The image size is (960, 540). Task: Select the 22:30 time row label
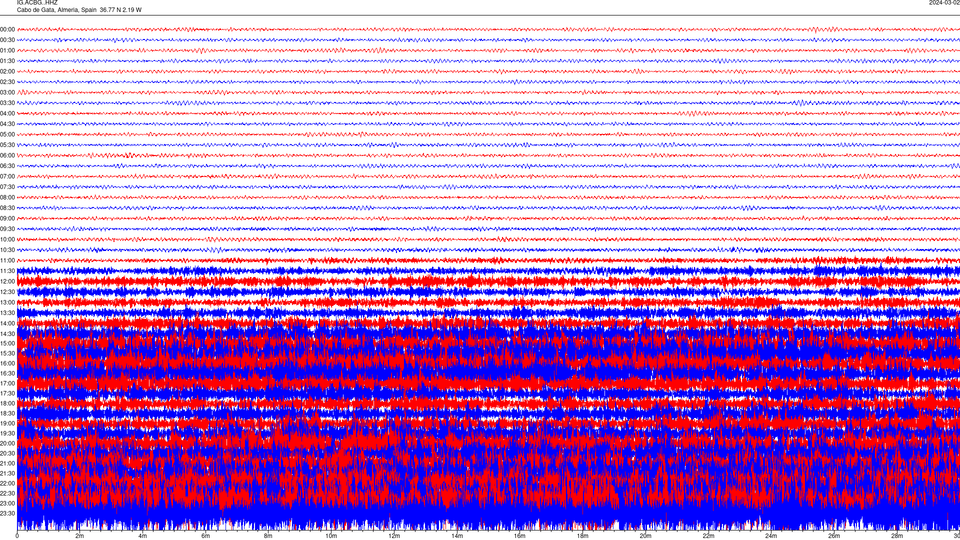7,493
